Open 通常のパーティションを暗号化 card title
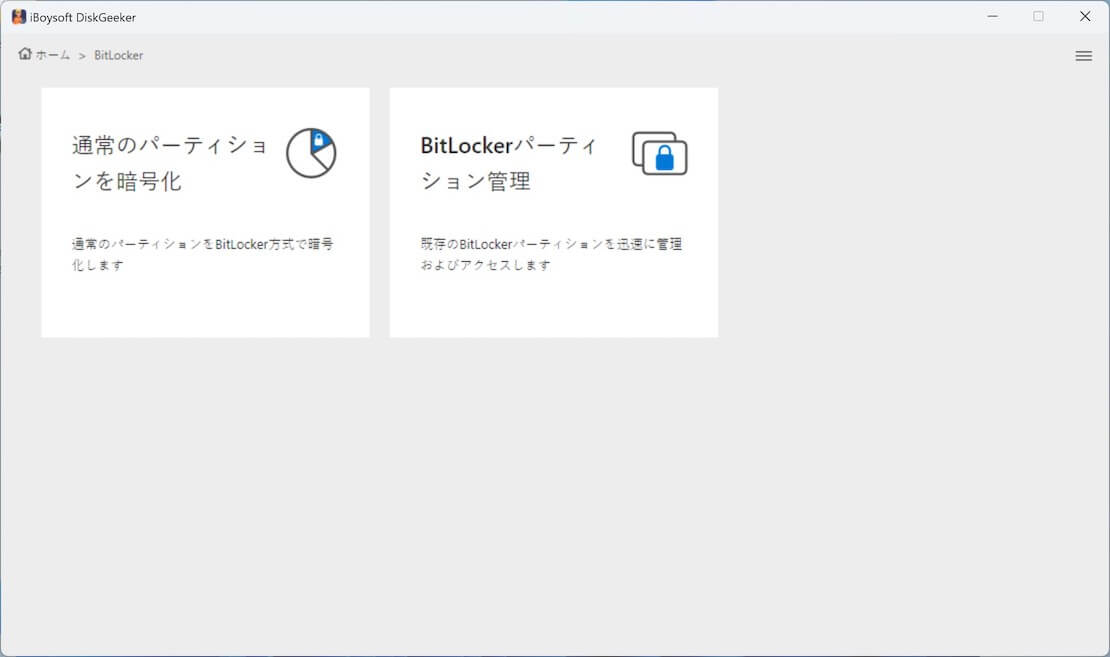 point(169,163)
